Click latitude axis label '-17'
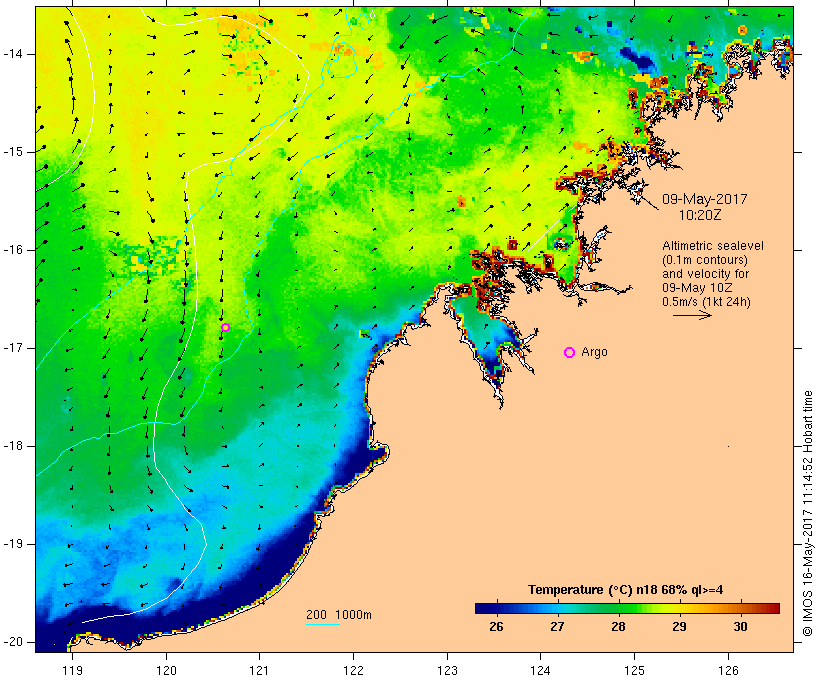 (13, 348)
